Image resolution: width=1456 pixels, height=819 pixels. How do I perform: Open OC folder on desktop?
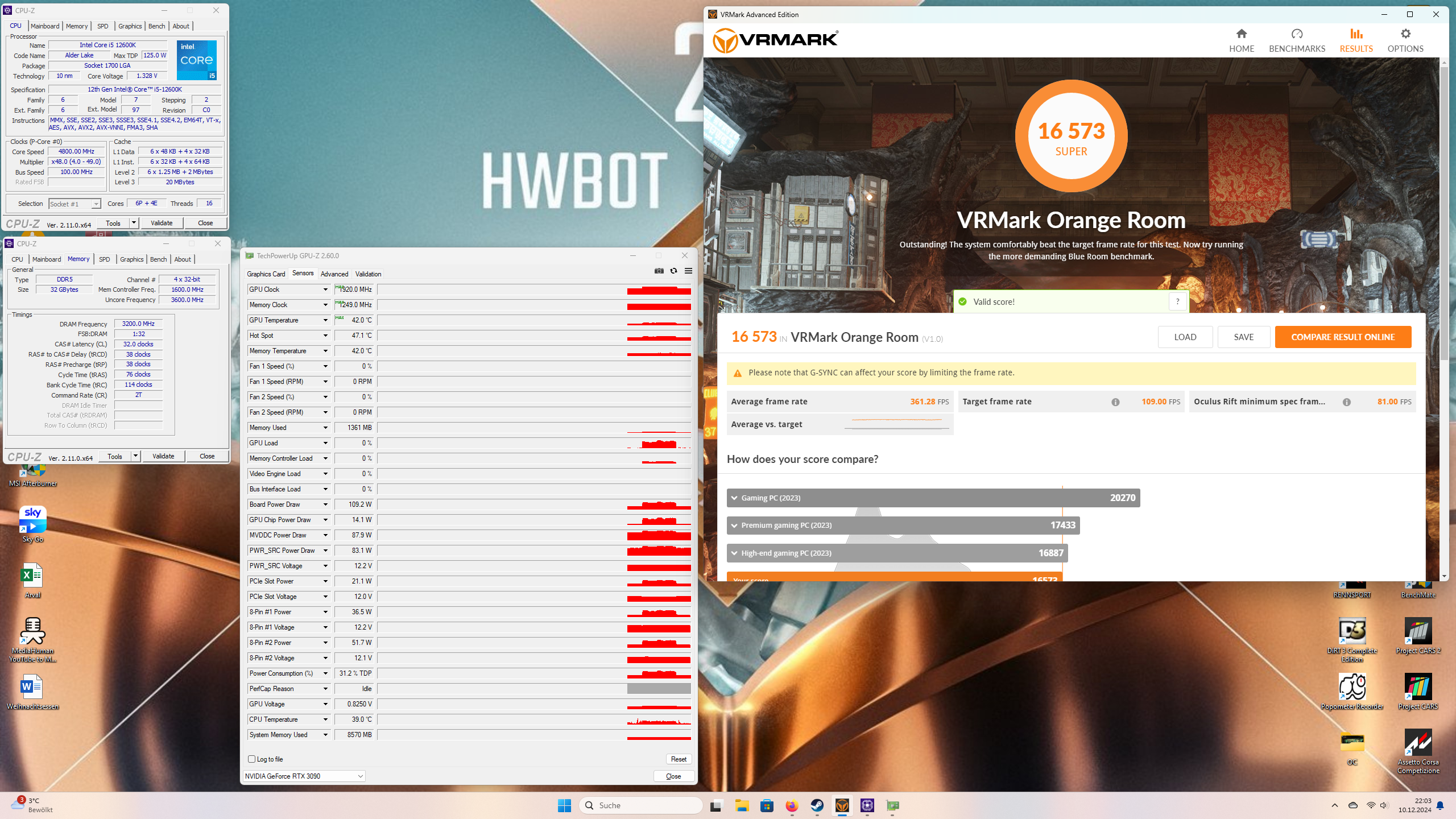point(1352,747)
